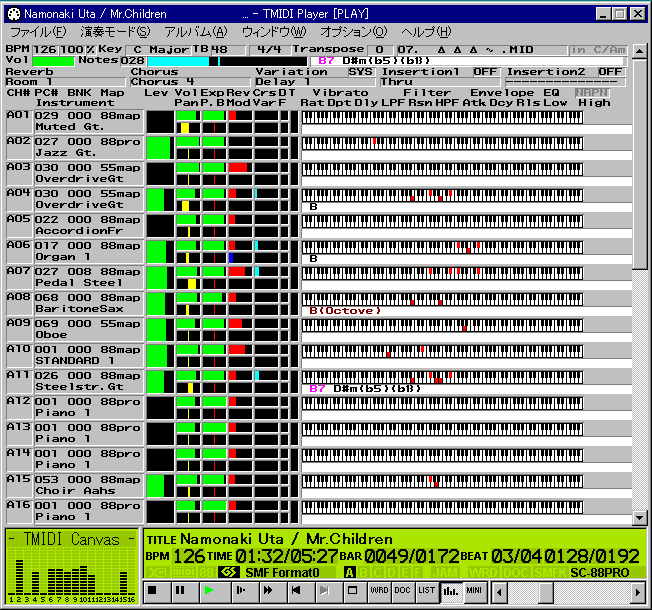Click the Variation 'Delay 1' field
Image resolution: width=652 pixels, height=610 pixels.
(x=315, y=82)
